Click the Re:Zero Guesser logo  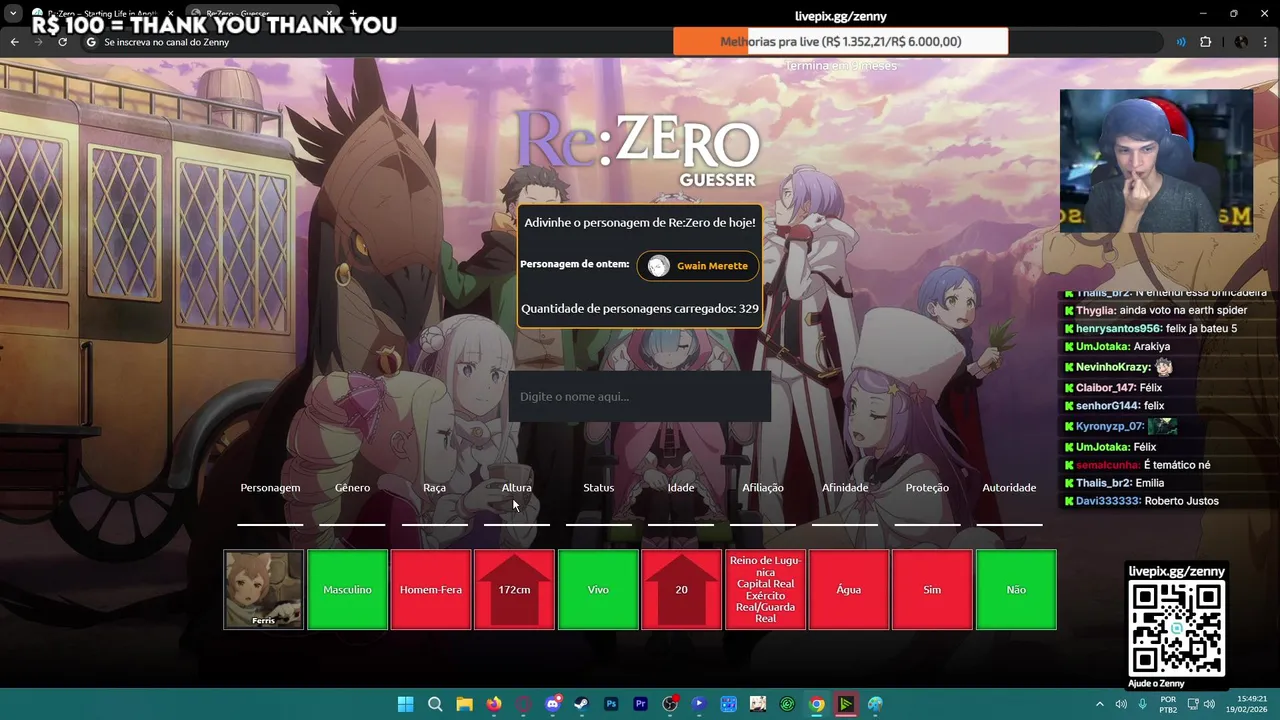coord(637,147)
